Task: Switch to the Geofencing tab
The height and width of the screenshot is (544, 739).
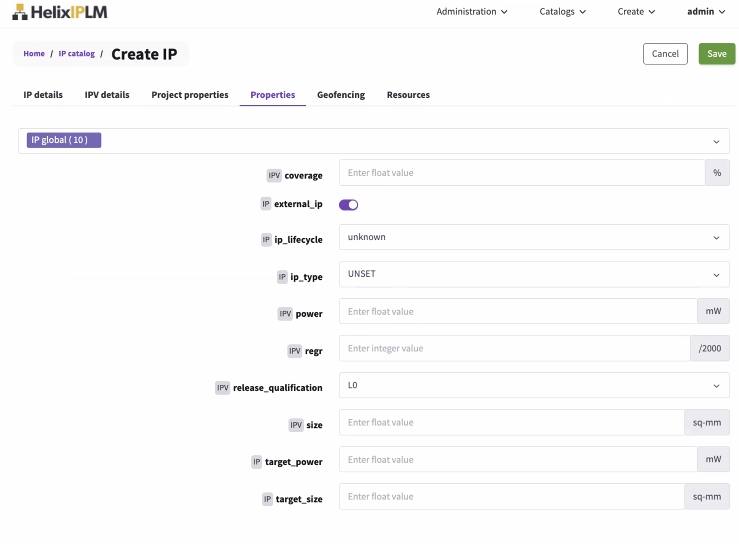Action: click(x=341, y=95)
